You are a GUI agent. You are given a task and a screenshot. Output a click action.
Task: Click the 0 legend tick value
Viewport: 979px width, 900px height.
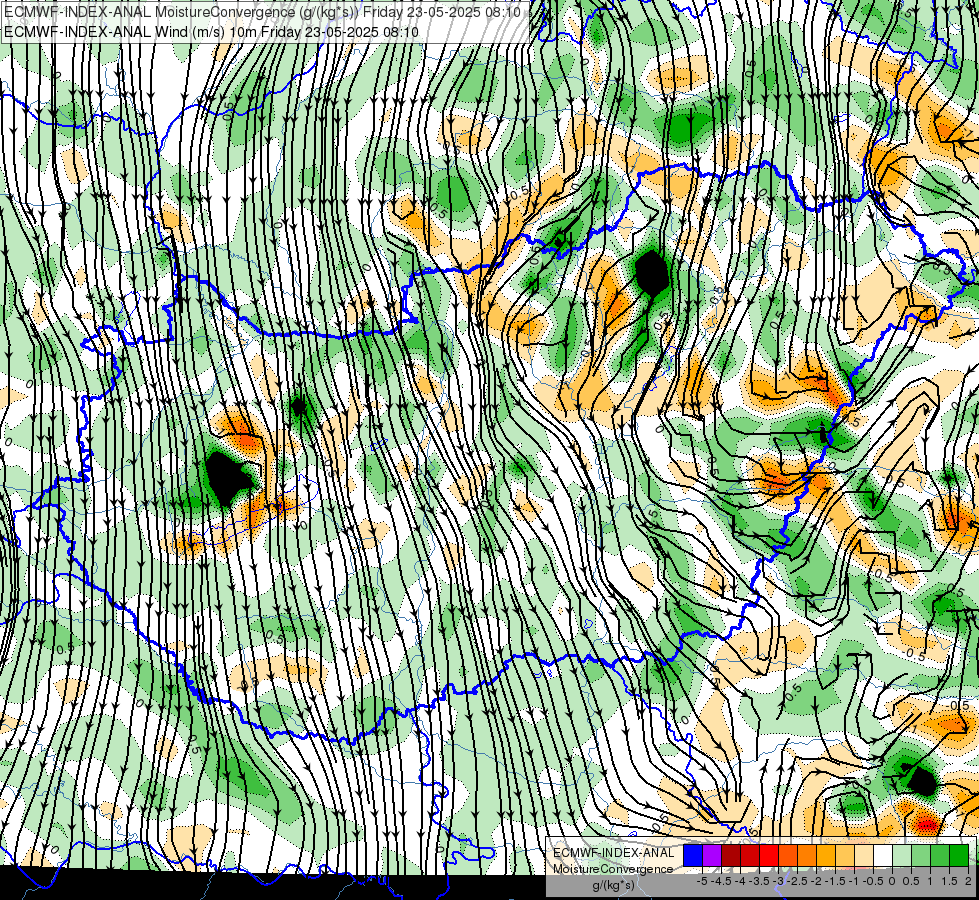(892, 881)
